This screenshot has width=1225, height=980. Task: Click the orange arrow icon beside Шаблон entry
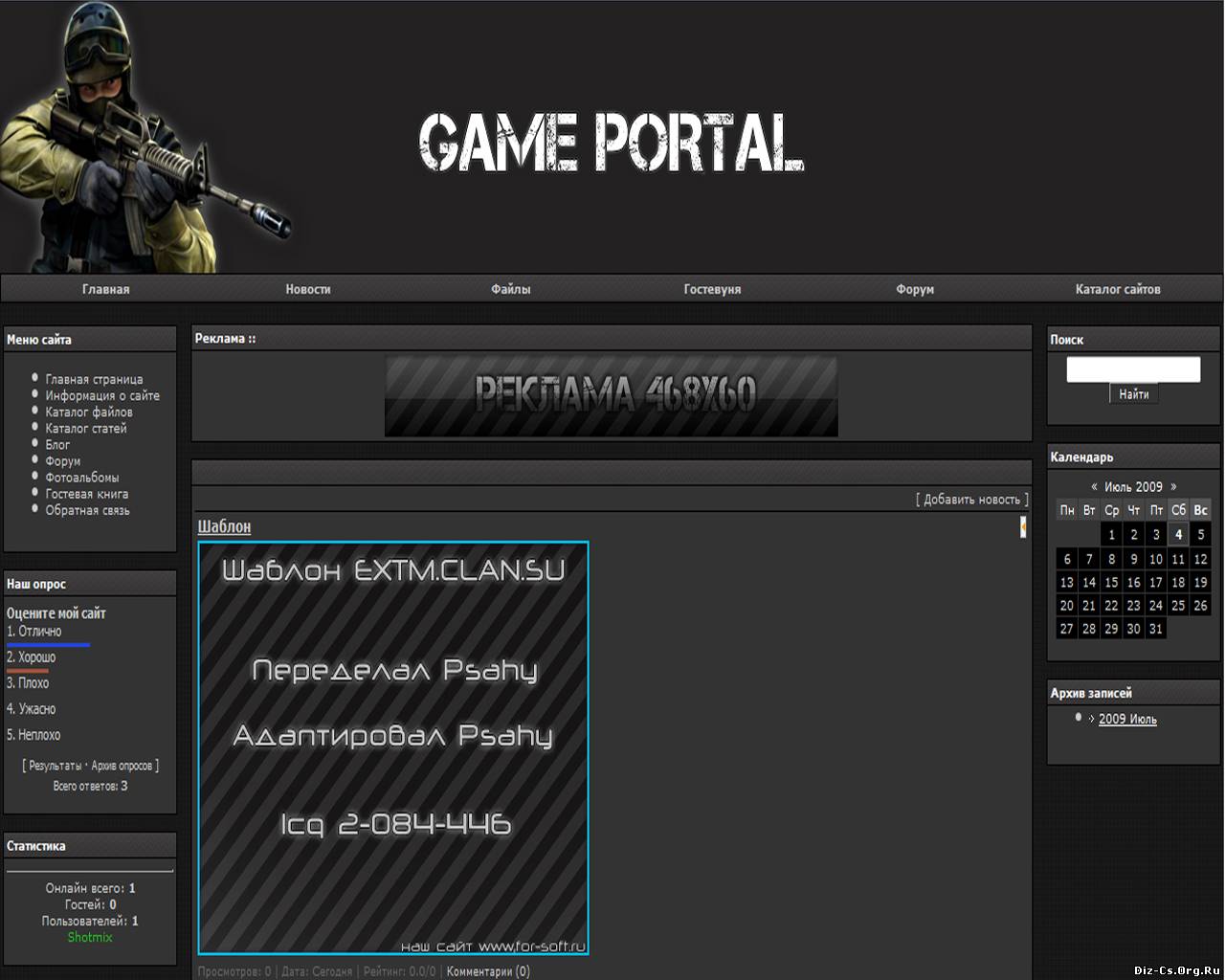(1023, 526)
